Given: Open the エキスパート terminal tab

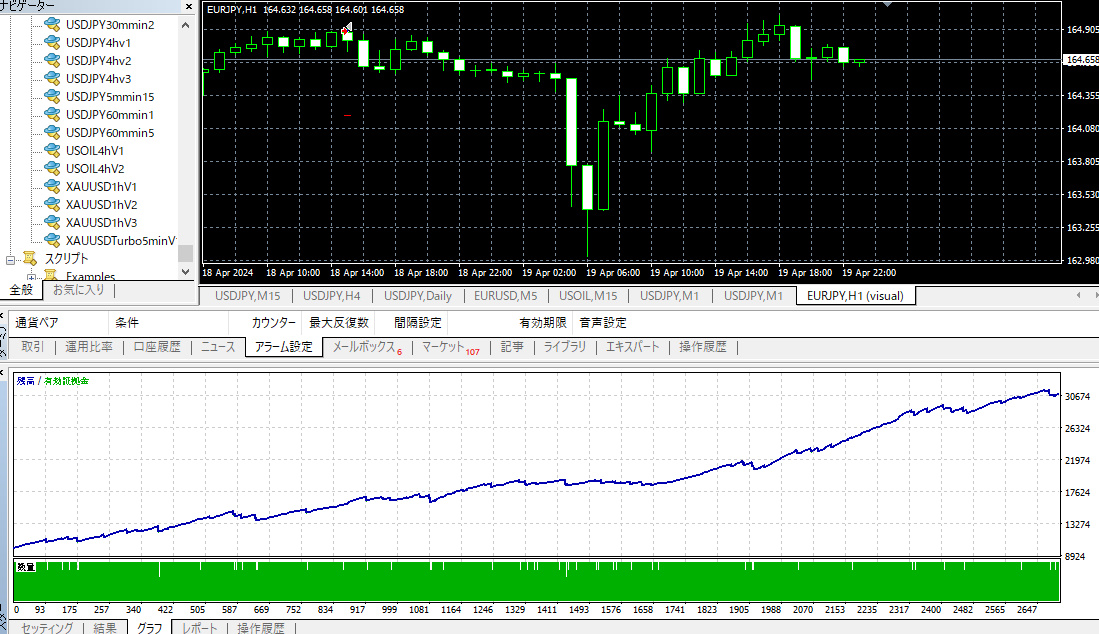Looking at the screenshot, I should click(632, 347).
